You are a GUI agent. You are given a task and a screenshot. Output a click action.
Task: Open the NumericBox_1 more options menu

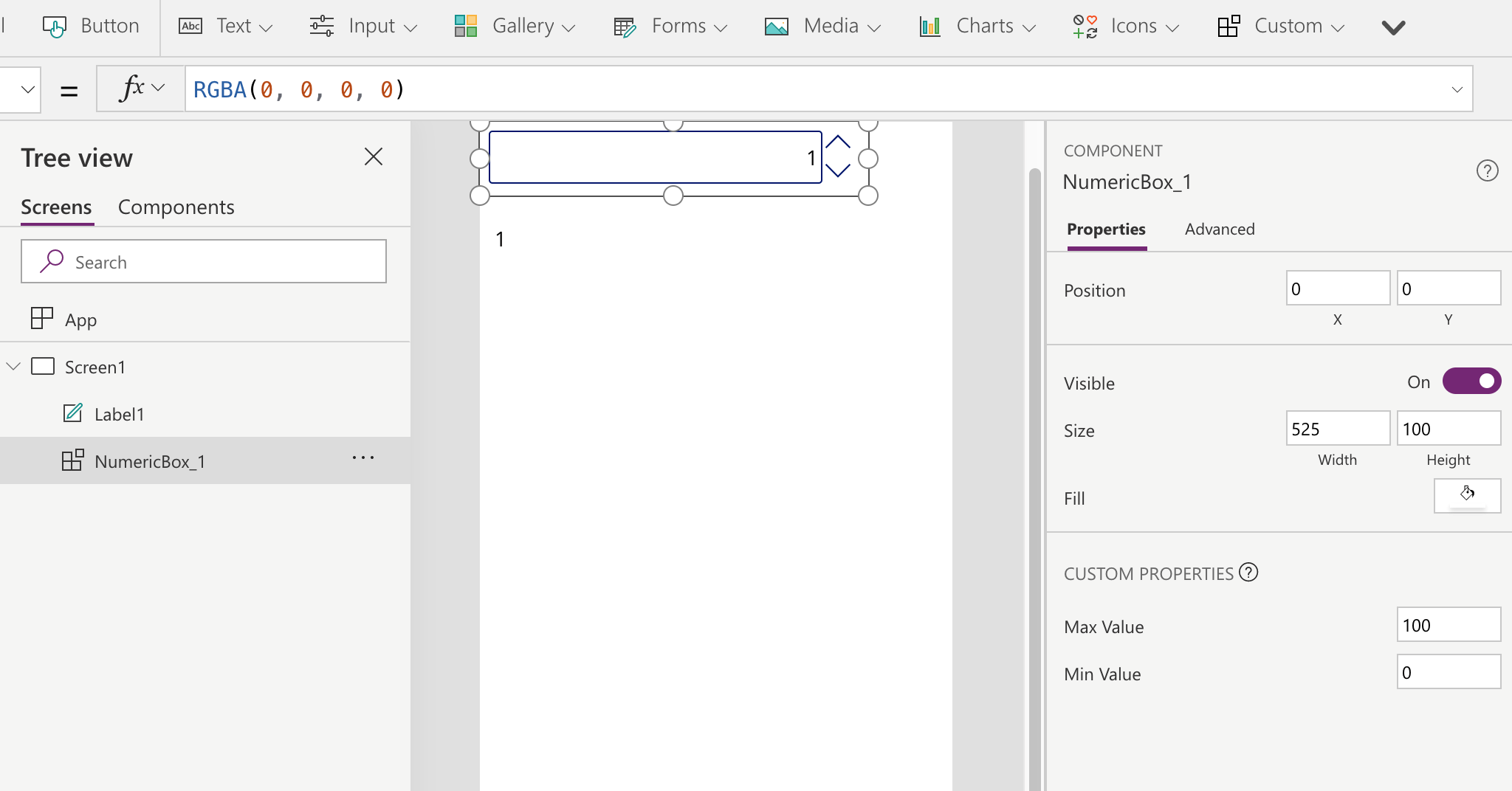pos(363,458)
